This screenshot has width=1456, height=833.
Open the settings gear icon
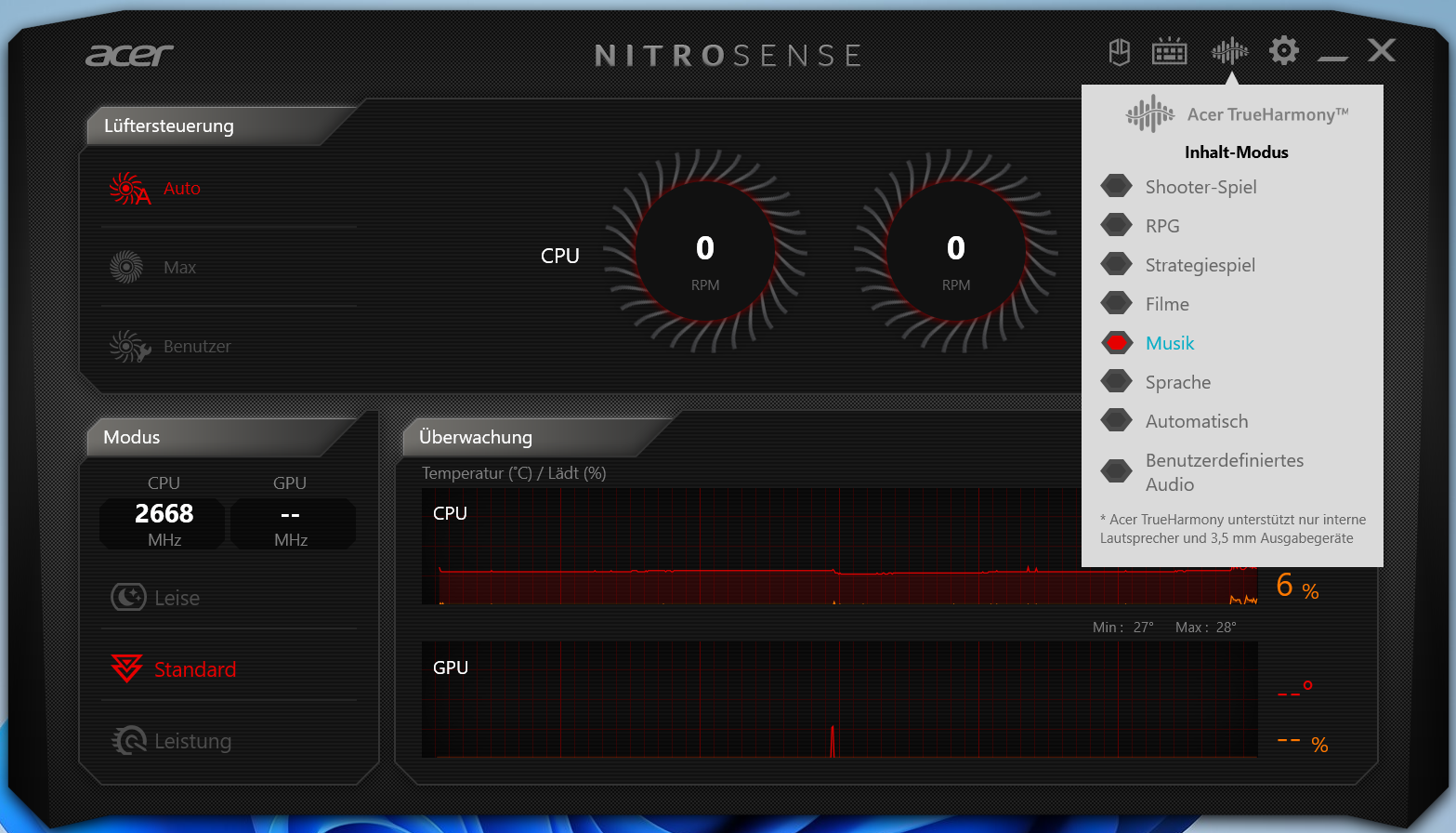[1283, 50]
